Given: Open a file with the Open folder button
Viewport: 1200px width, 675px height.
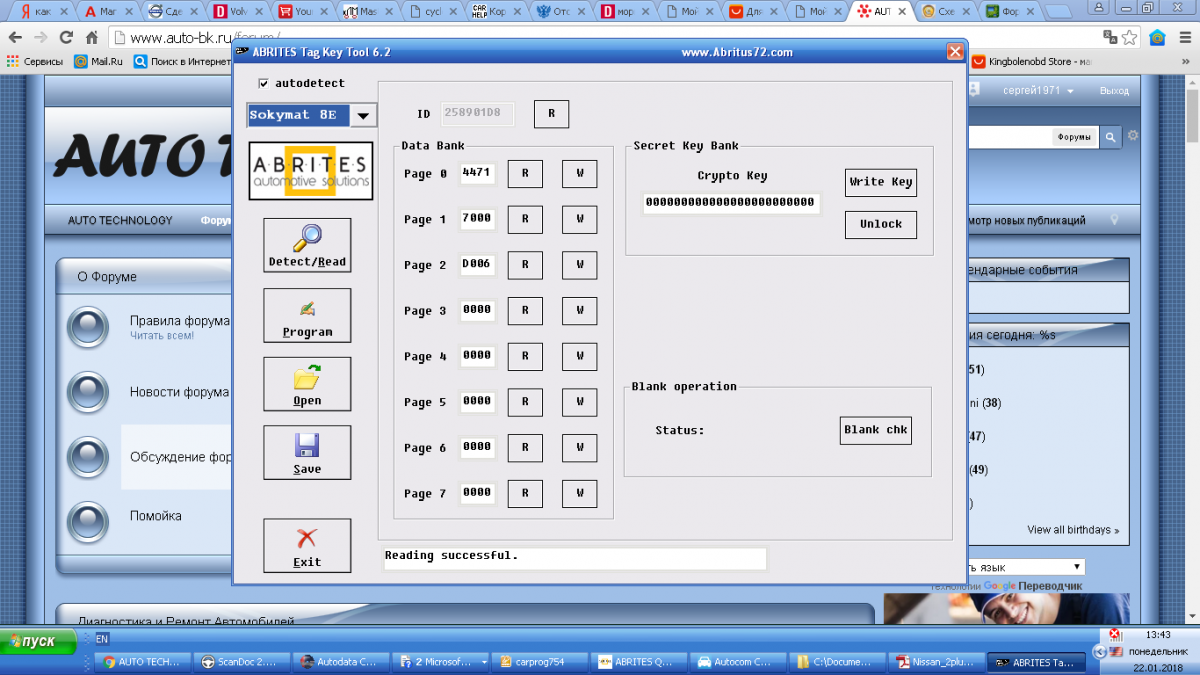Looking at the screenshot, I should tap(307, 384).
